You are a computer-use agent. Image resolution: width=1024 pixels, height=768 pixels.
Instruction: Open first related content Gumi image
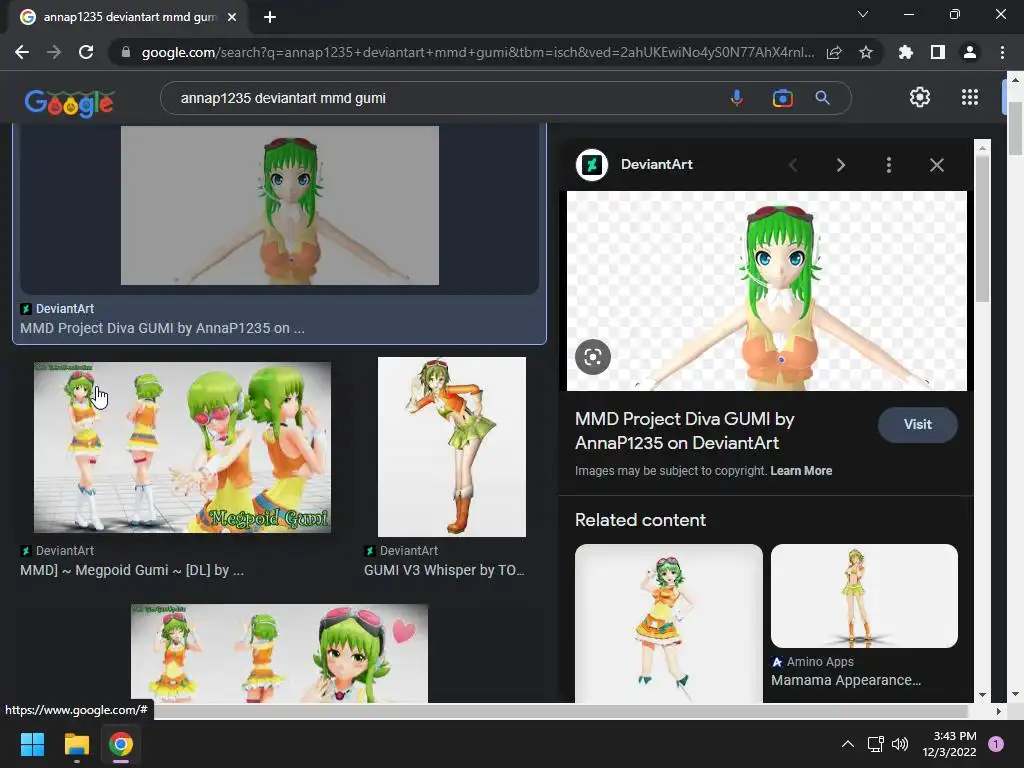point(669,624)
